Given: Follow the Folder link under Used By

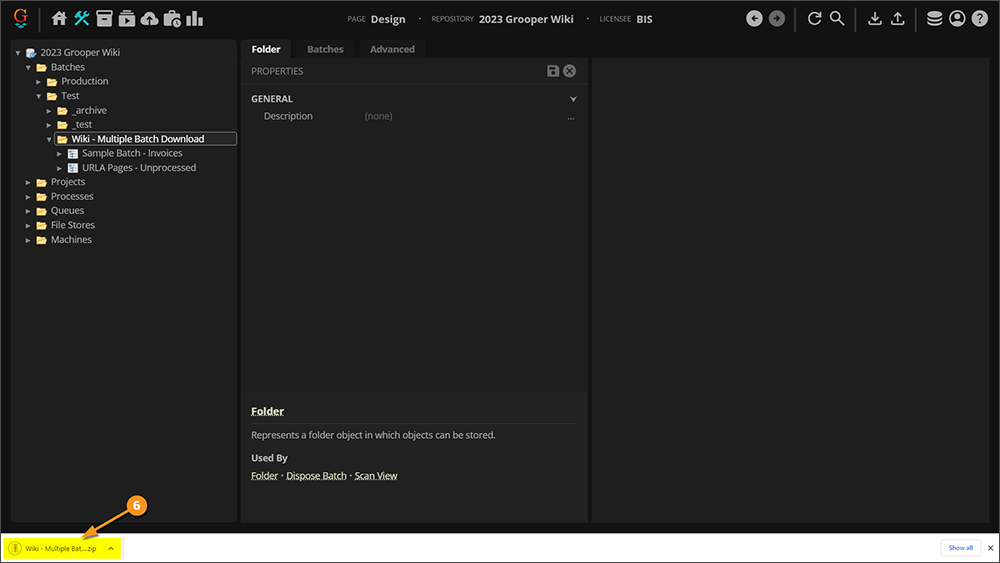Looking at the screenshot, I should 264,476.
